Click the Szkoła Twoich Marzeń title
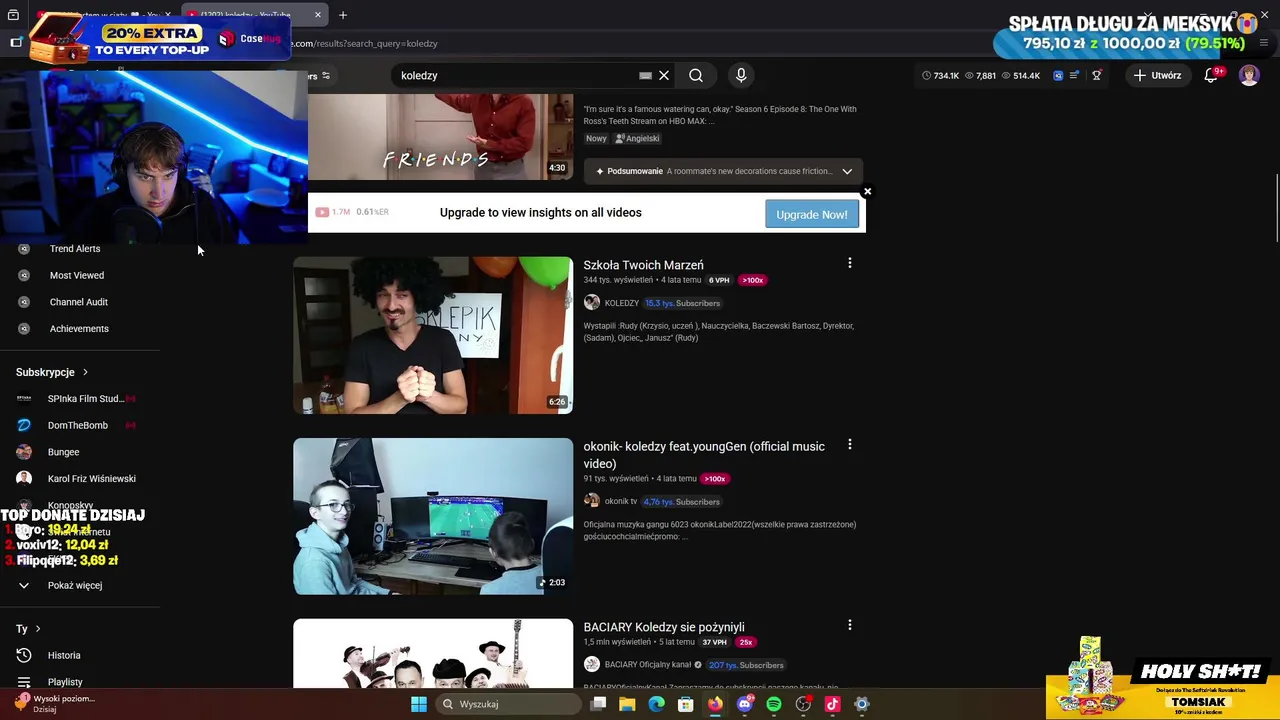The width and height of the screenshot is (1280, 720). point(643,265)
